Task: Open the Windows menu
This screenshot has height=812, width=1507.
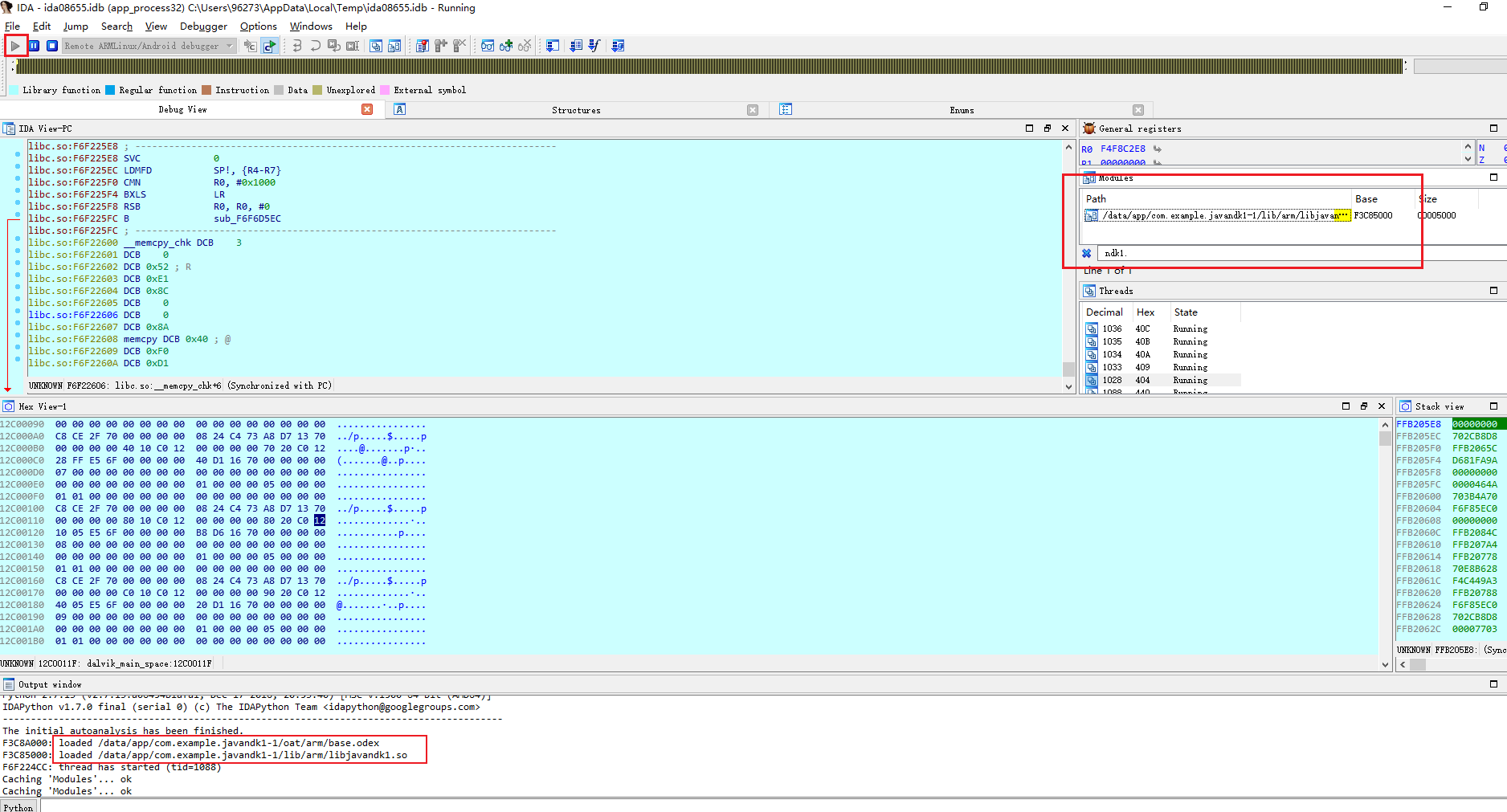Action: tap(311, 27)
